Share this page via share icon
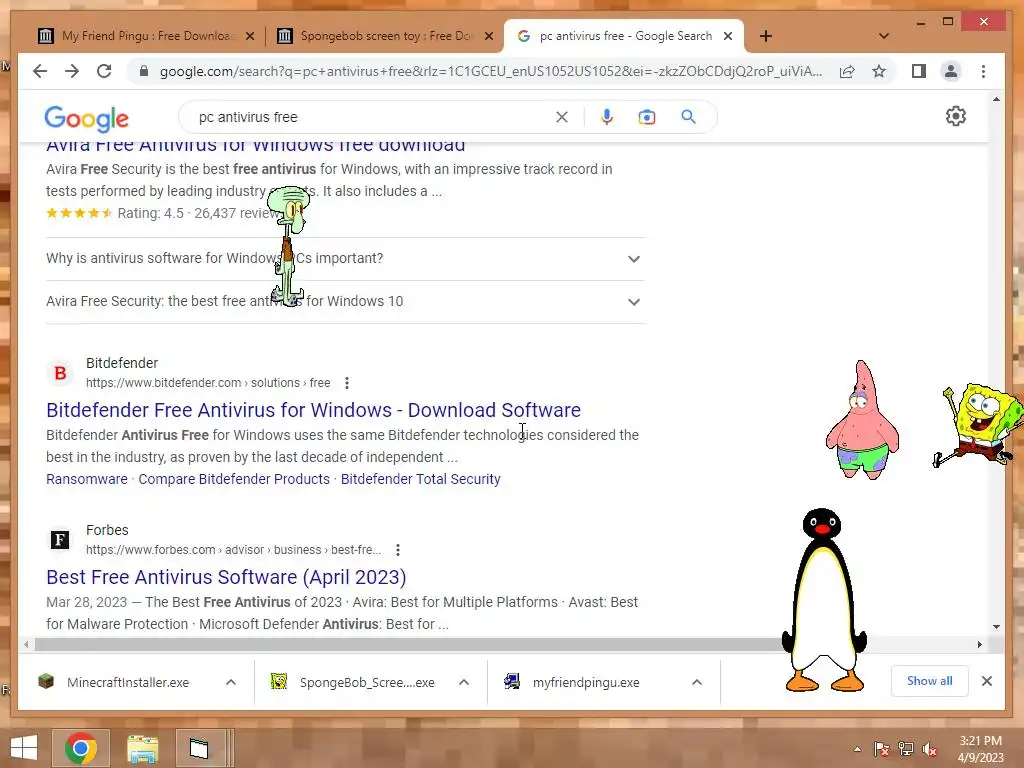The height and width of the screenshot is (768, 1024). click(847, 71)
